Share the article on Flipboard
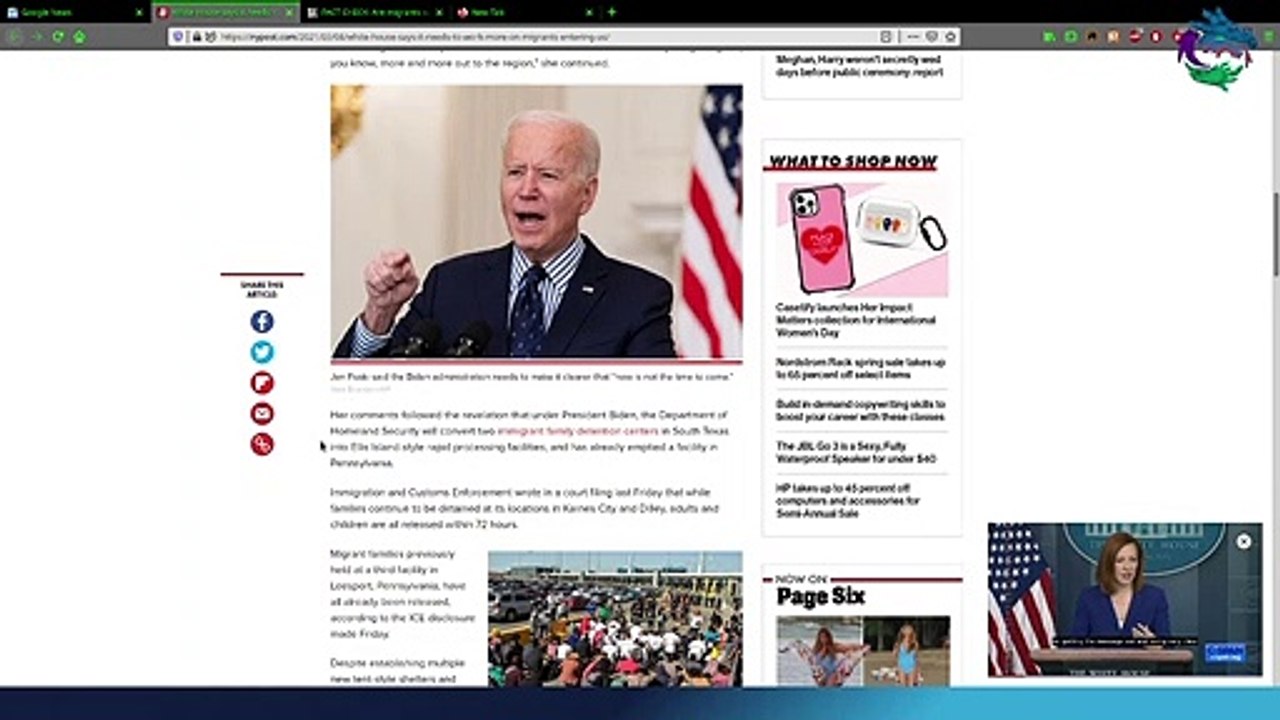 point(262,383)
